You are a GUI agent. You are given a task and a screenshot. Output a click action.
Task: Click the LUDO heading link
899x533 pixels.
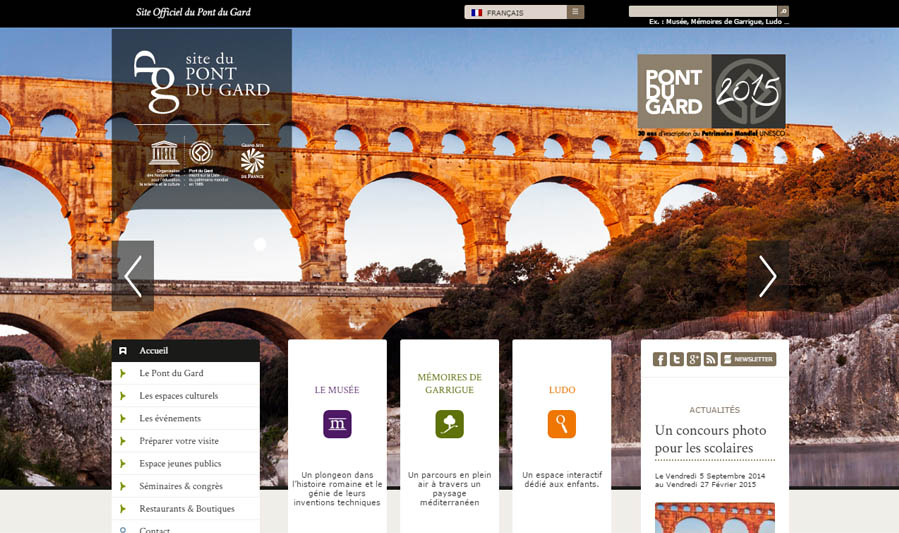tap(562, 390)
